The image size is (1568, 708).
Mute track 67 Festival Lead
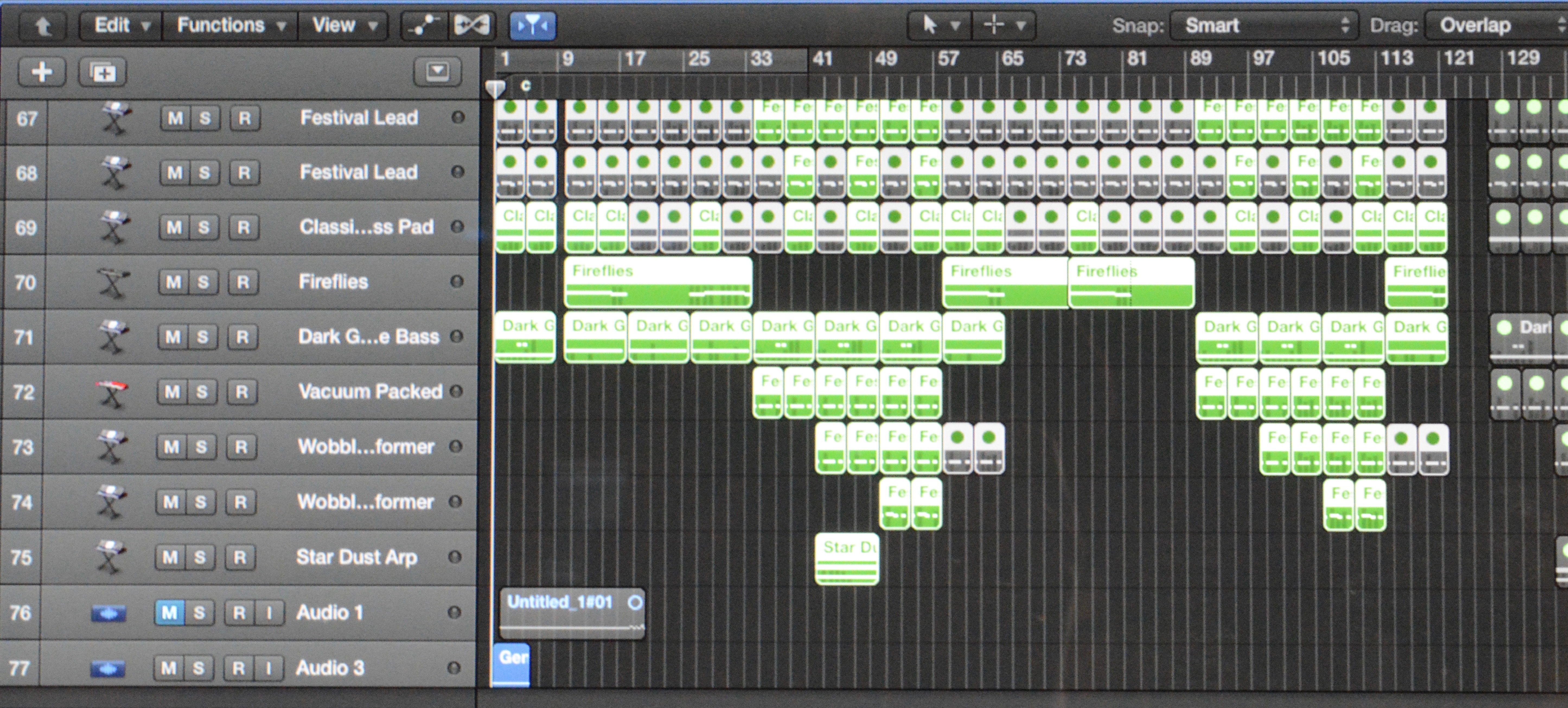175,118
